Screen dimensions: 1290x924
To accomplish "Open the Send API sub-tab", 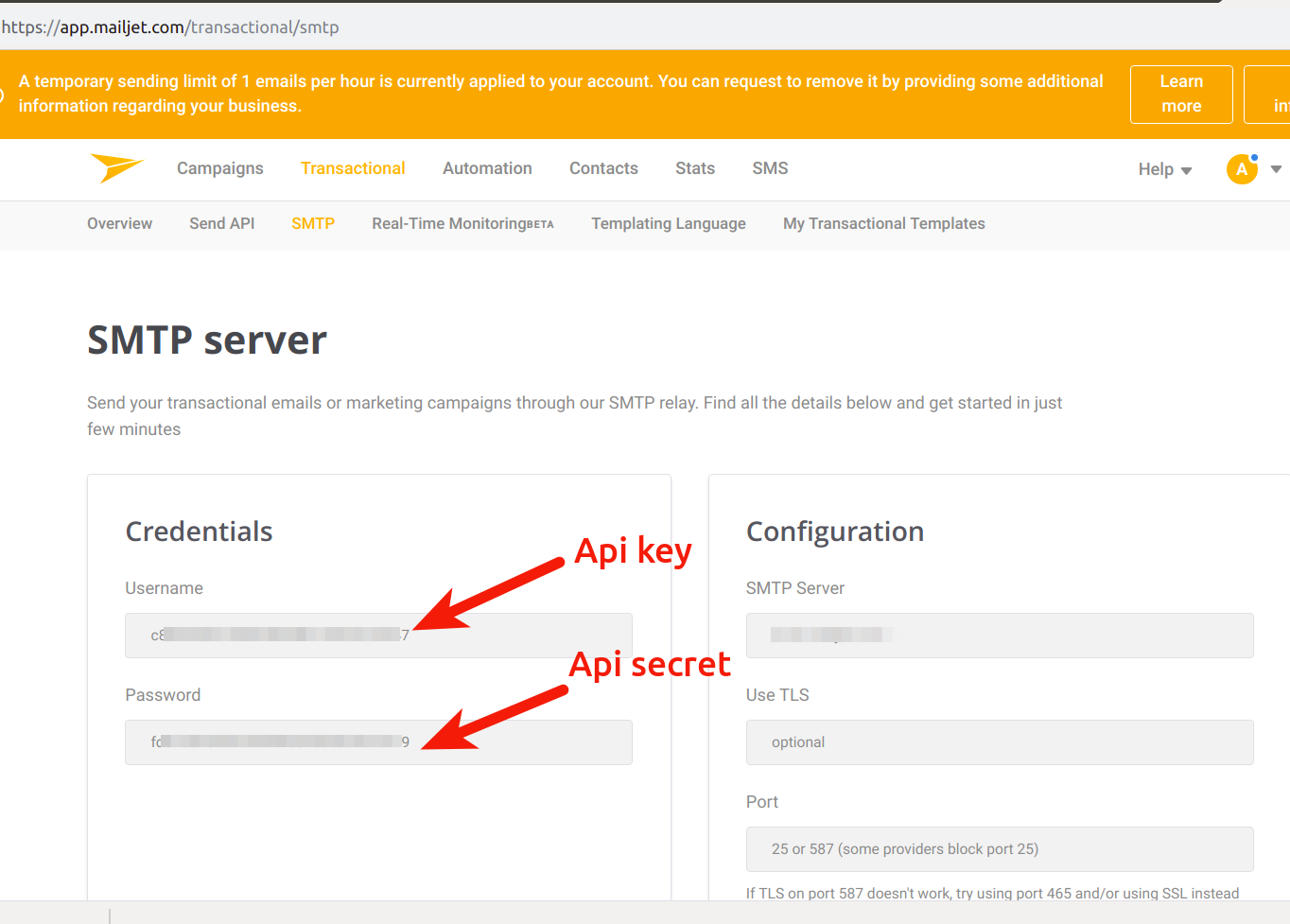I will (222, 223).
